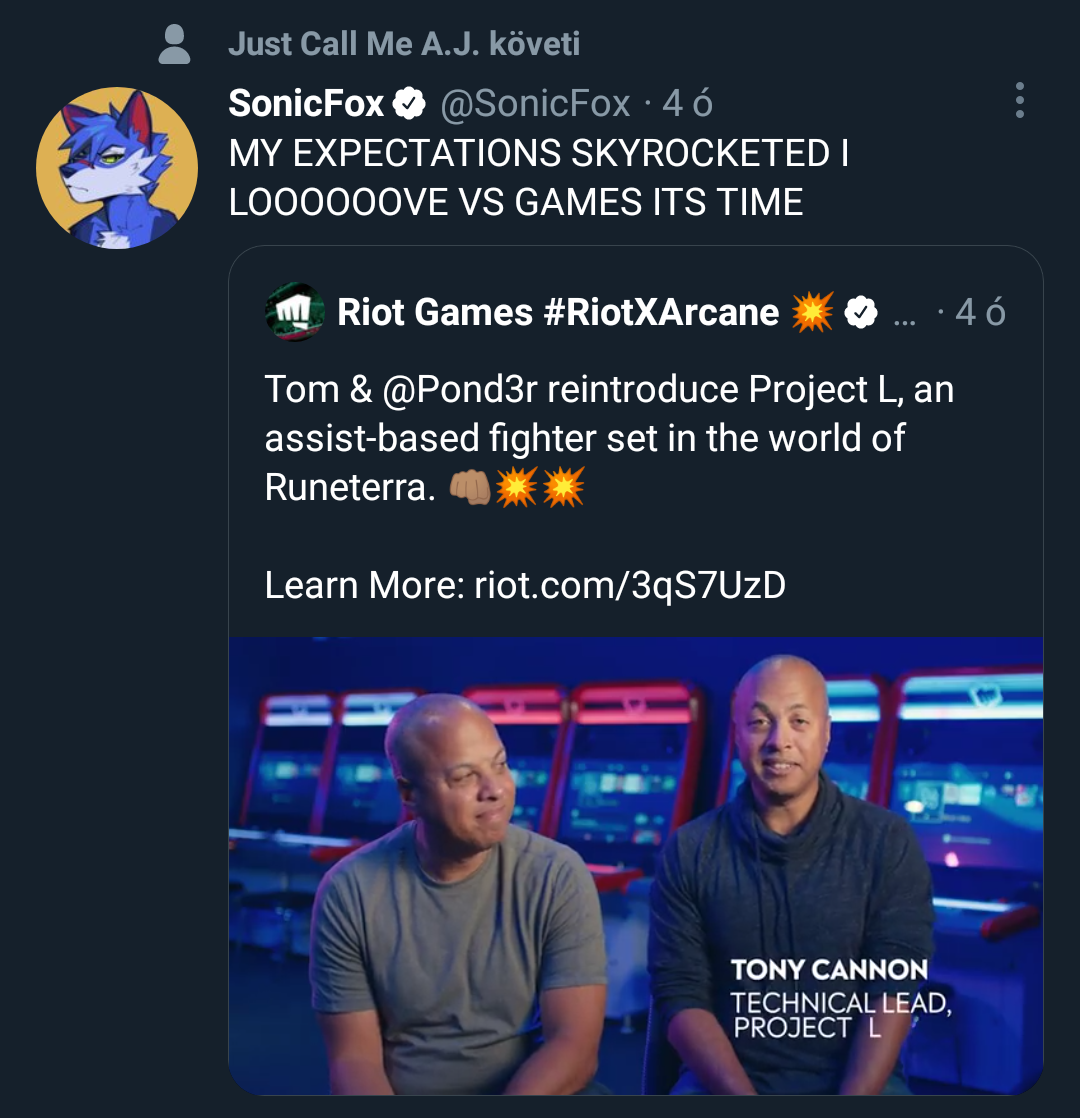Open the riot.com/3qS7UzD link
Screen dimensions: 1080x1118
(x=630, y=585)
